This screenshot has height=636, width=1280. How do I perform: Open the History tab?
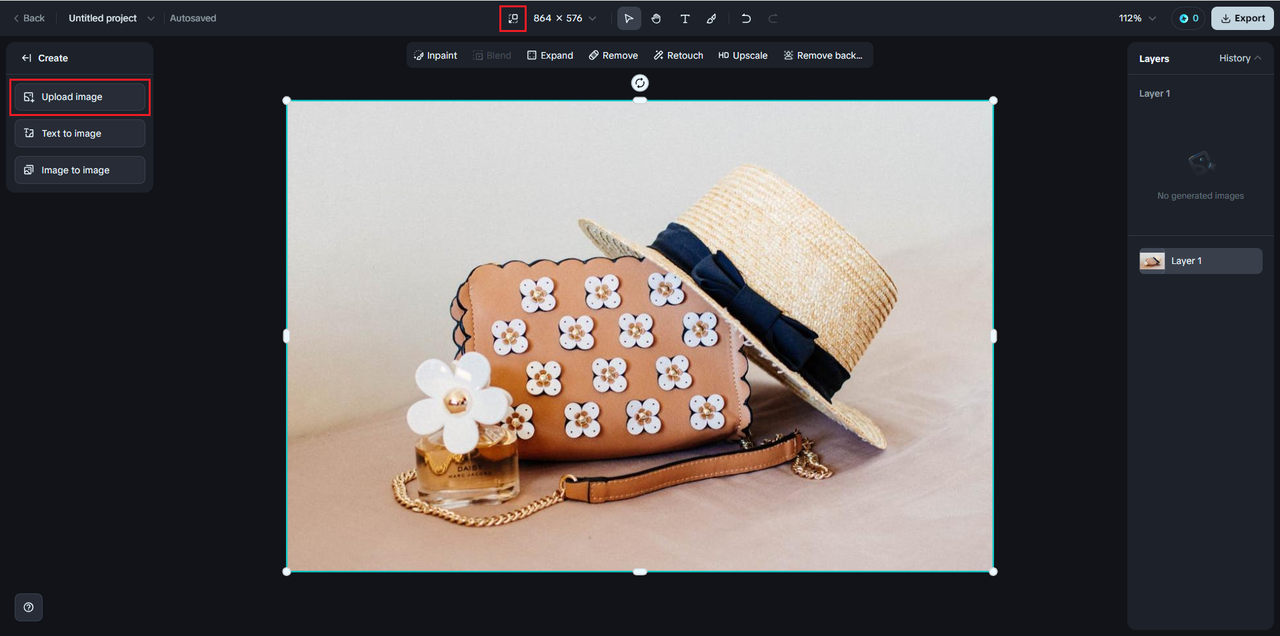click(x=1240, y=58)
